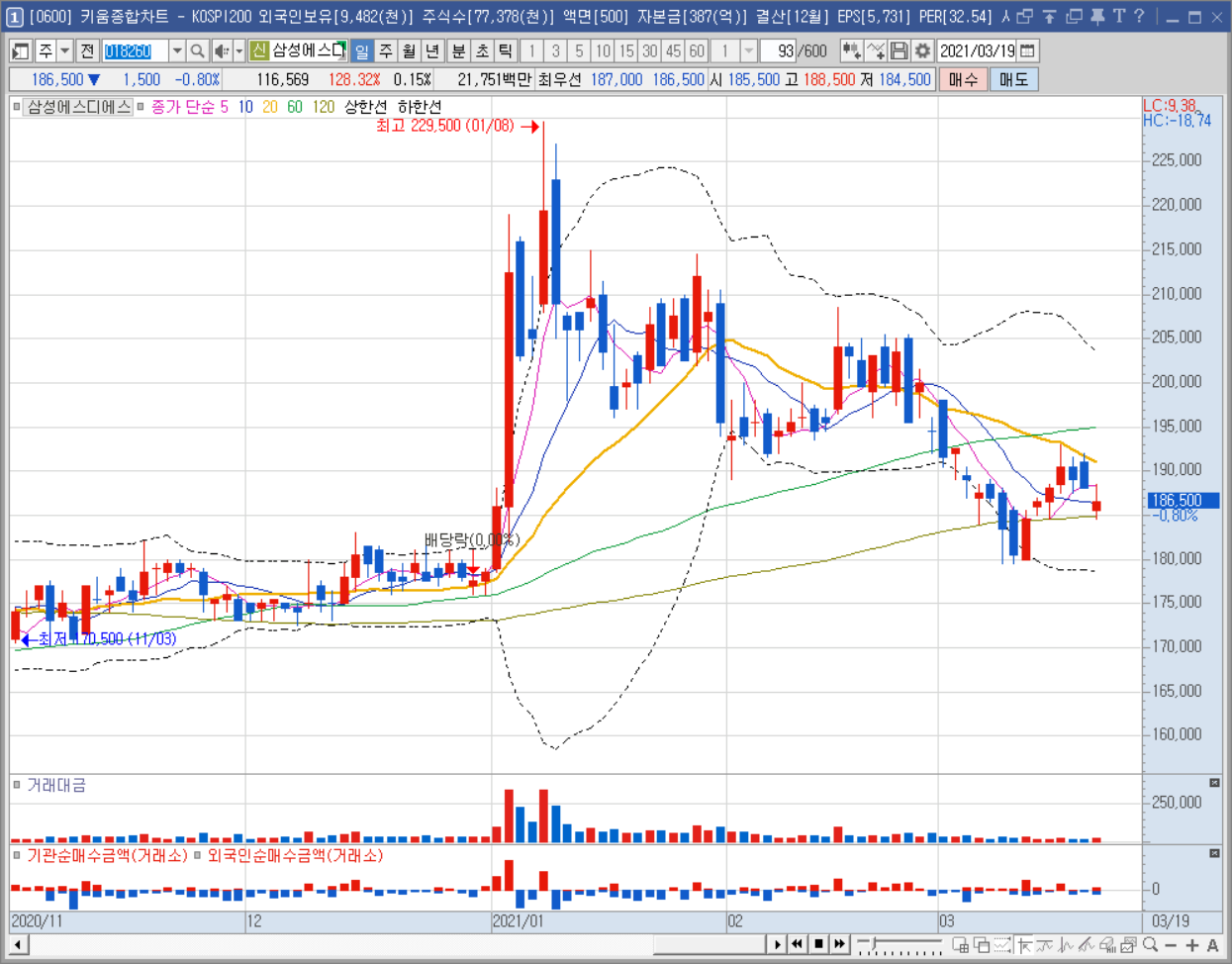
Task: Click the 120 moving average legend label
Action: [x=324, y=107]
